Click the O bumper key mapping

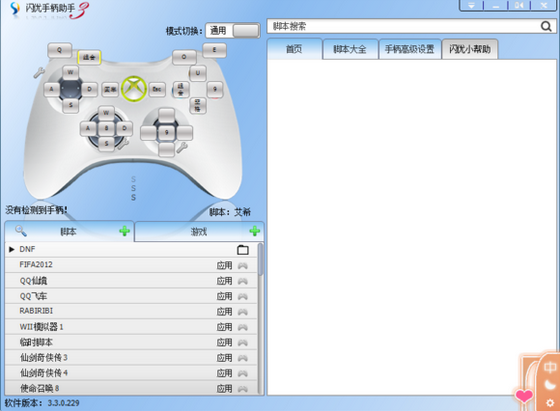tap(184, 57)
